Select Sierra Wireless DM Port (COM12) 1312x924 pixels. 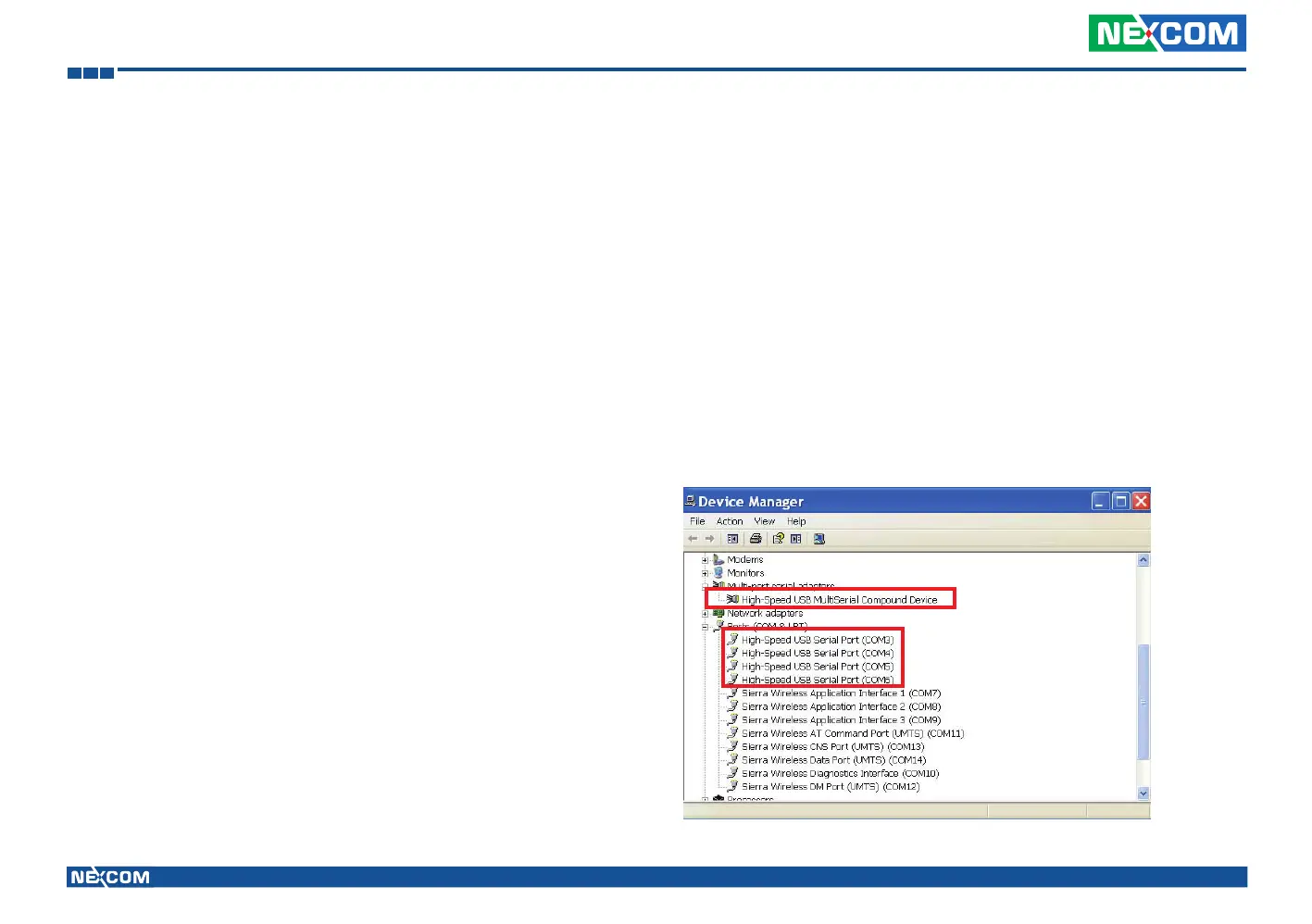(831, 787)
